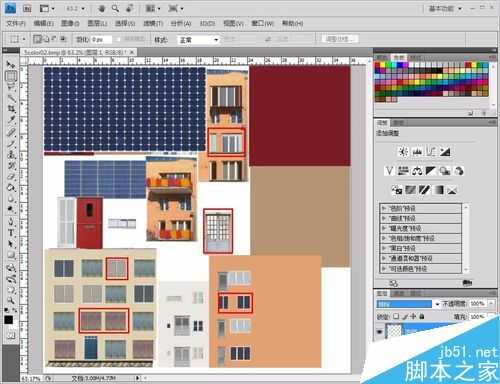The height and width of the screenshot is (384, 500).
Task: Click the foreground color black swatch
Action: [9, 320]
